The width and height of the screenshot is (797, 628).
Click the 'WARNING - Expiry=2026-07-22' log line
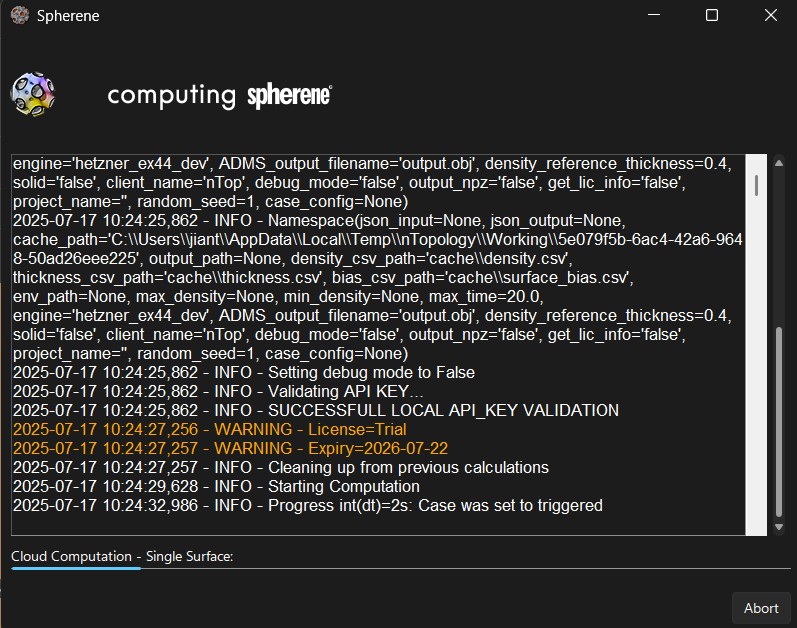click(x=230, y=448)
